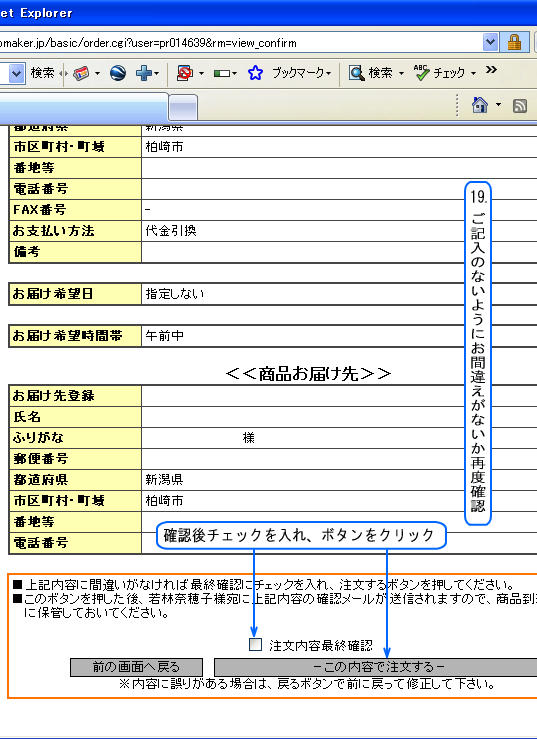
Task: Open the ブックマーク bookmarks menu
Action: coord(301,73)
